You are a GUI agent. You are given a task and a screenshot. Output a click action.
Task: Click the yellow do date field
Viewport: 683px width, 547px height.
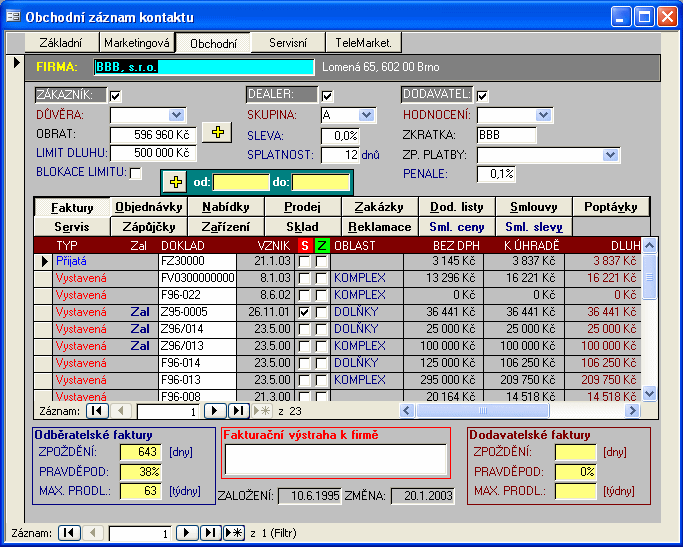pyautogui.click(x=321, y=182)
